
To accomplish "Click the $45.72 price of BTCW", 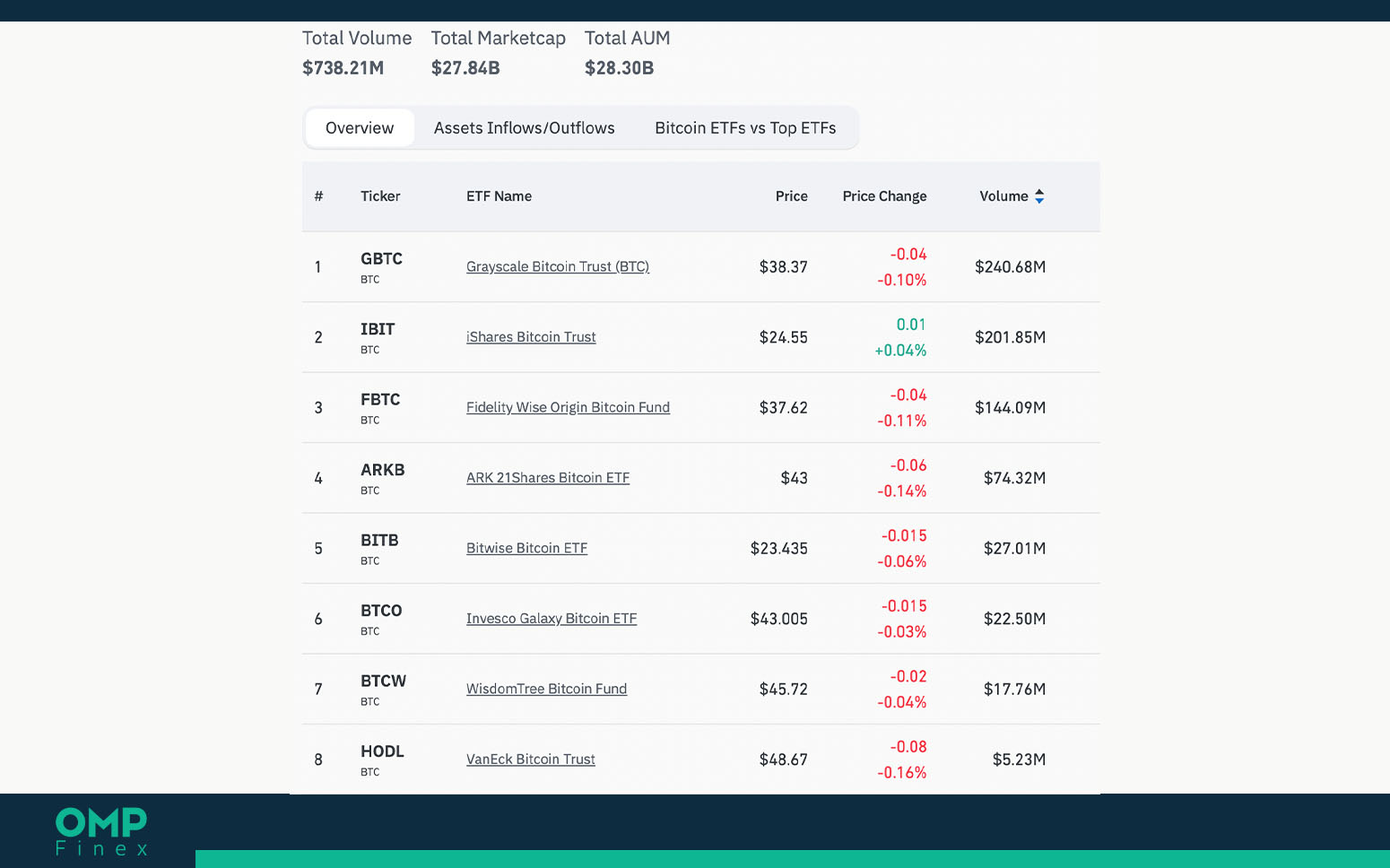I will click(784, 690).
